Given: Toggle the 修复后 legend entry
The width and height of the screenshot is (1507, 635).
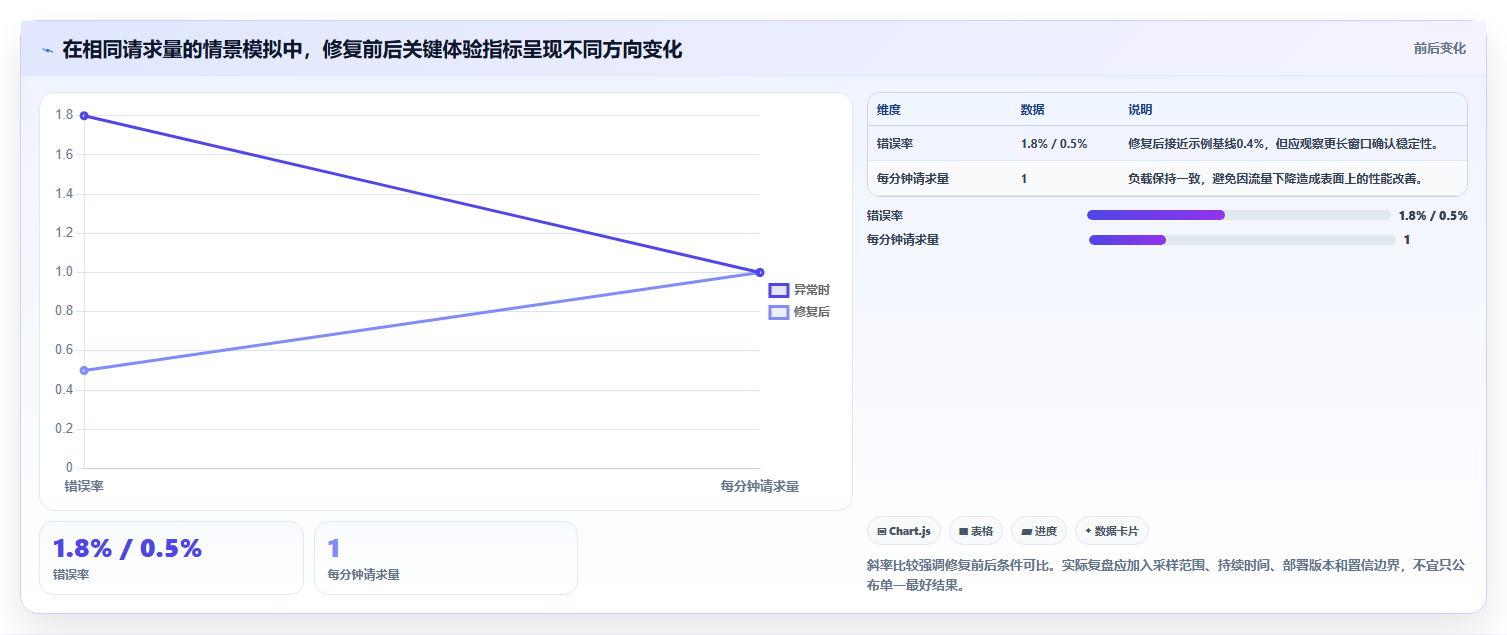Looking at the screenshot, I should click(x=799, y=312).
